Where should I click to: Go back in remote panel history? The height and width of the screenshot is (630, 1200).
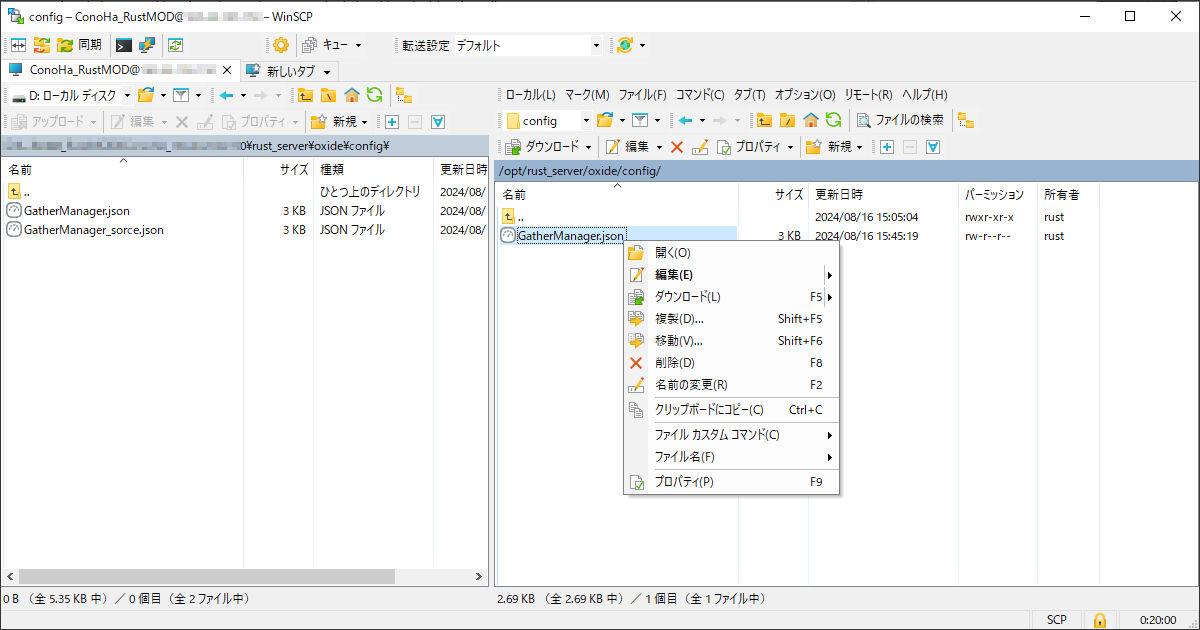(x=685, y=121)
